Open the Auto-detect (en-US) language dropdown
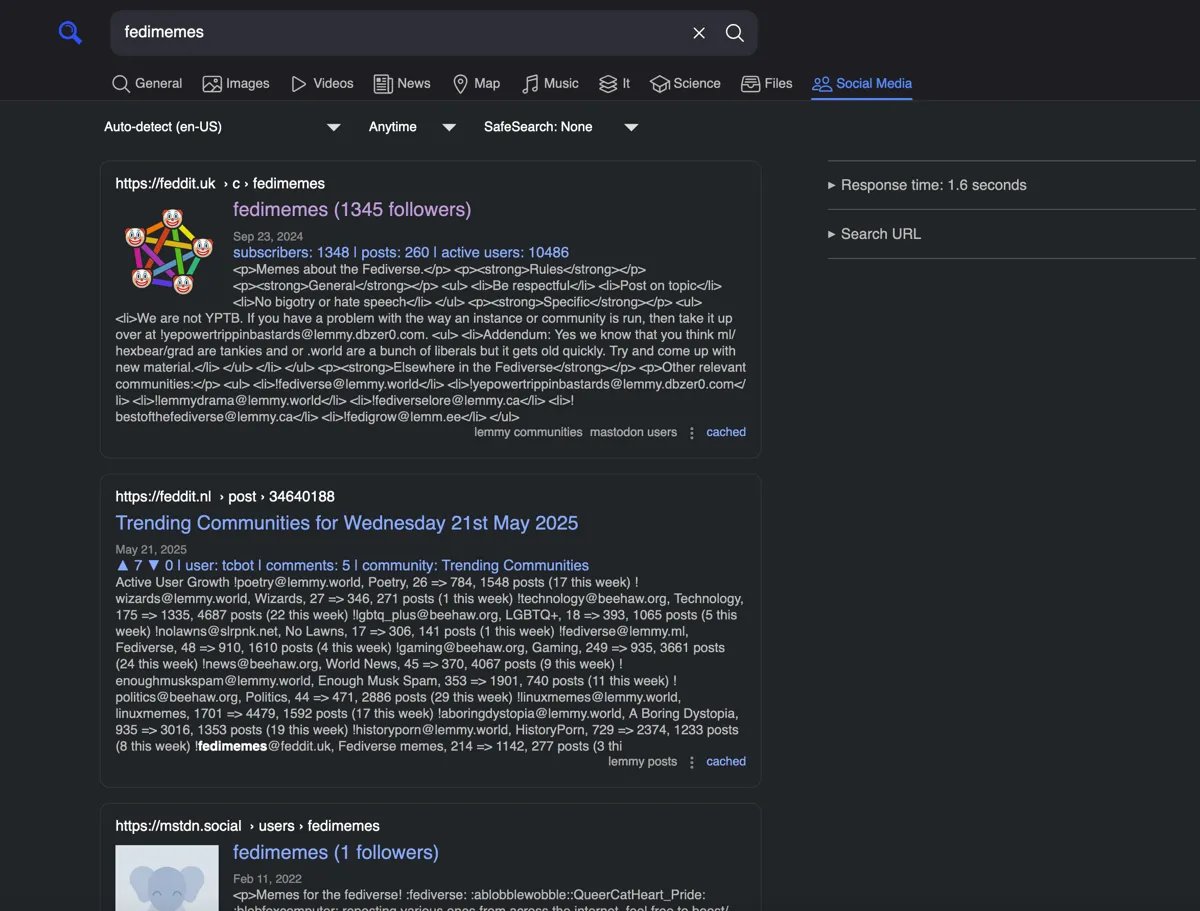 pyautogui.click(x=223, y=127)
